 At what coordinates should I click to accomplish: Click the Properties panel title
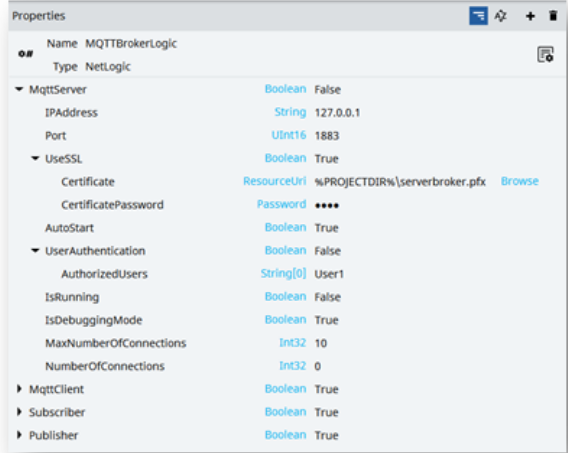(x=39, y=16)
